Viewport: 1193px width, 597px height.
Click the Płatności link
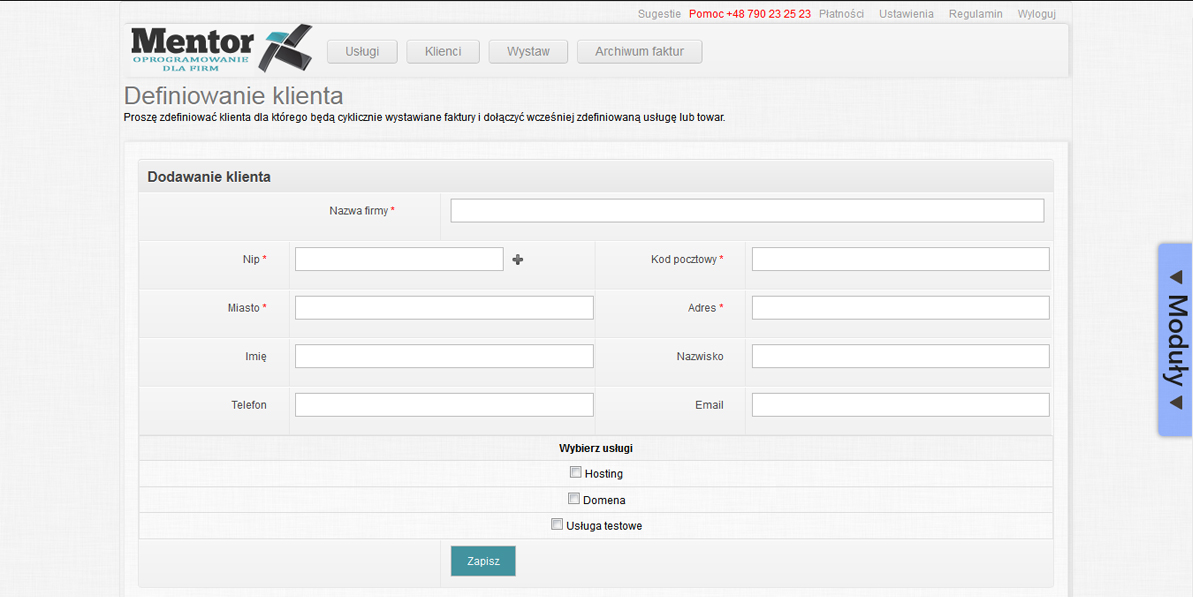coord(841,14)
